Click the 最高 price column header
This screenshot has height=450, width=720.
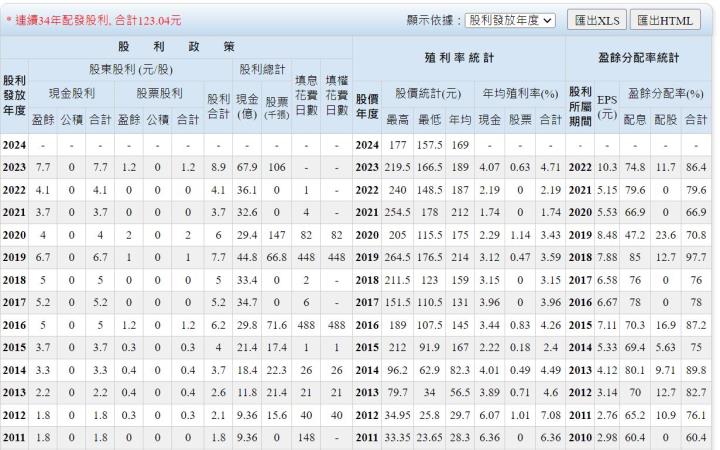pos(397,120)
